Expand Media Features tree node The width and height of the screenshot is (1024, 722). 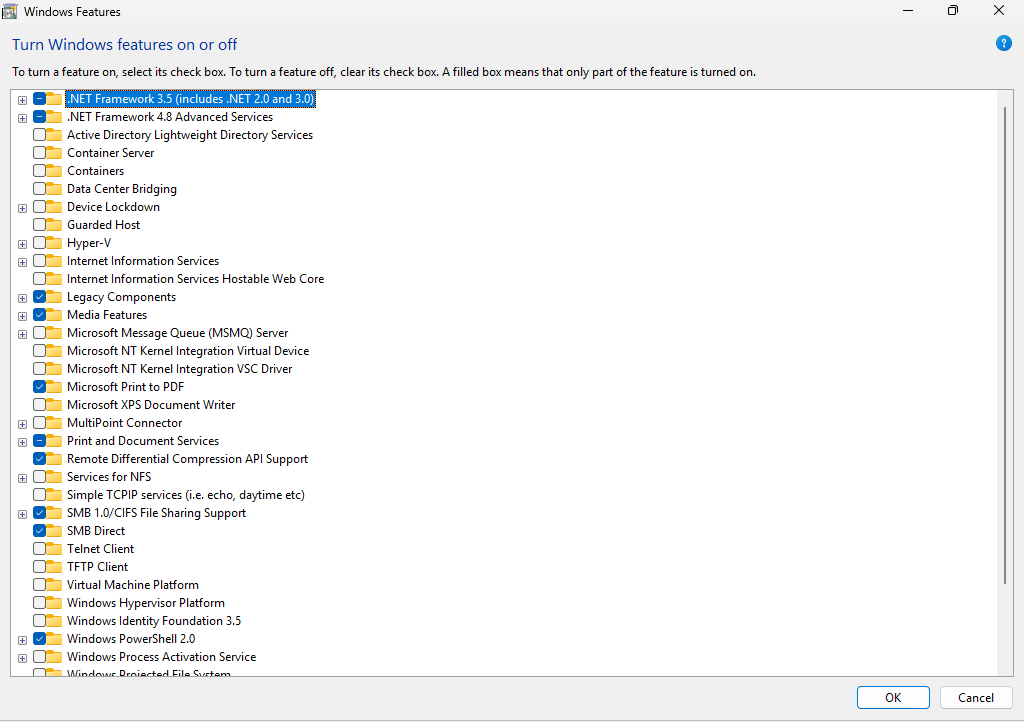point(22,316)
